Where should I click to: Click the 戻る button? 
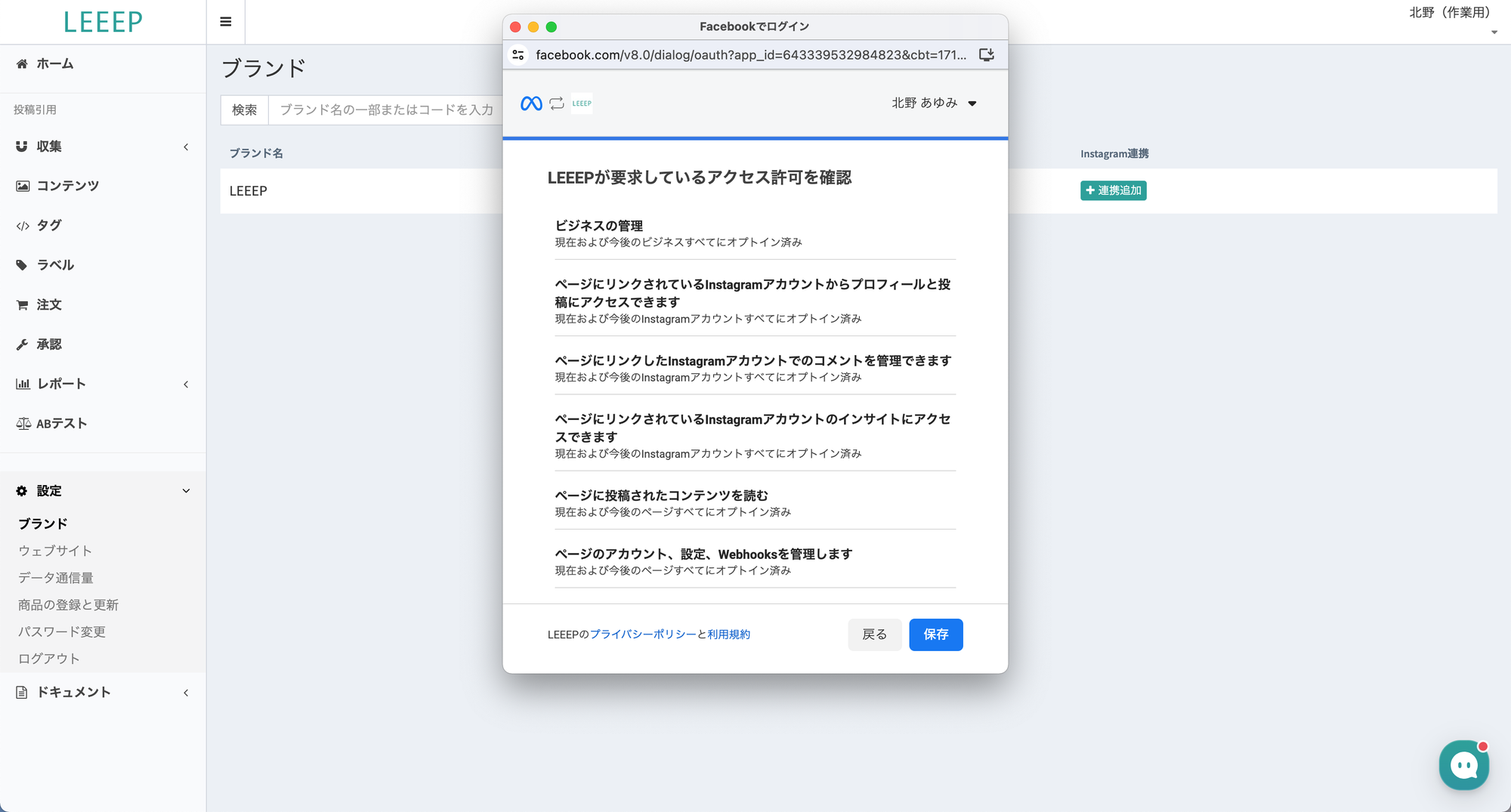[x=874, y=634]
